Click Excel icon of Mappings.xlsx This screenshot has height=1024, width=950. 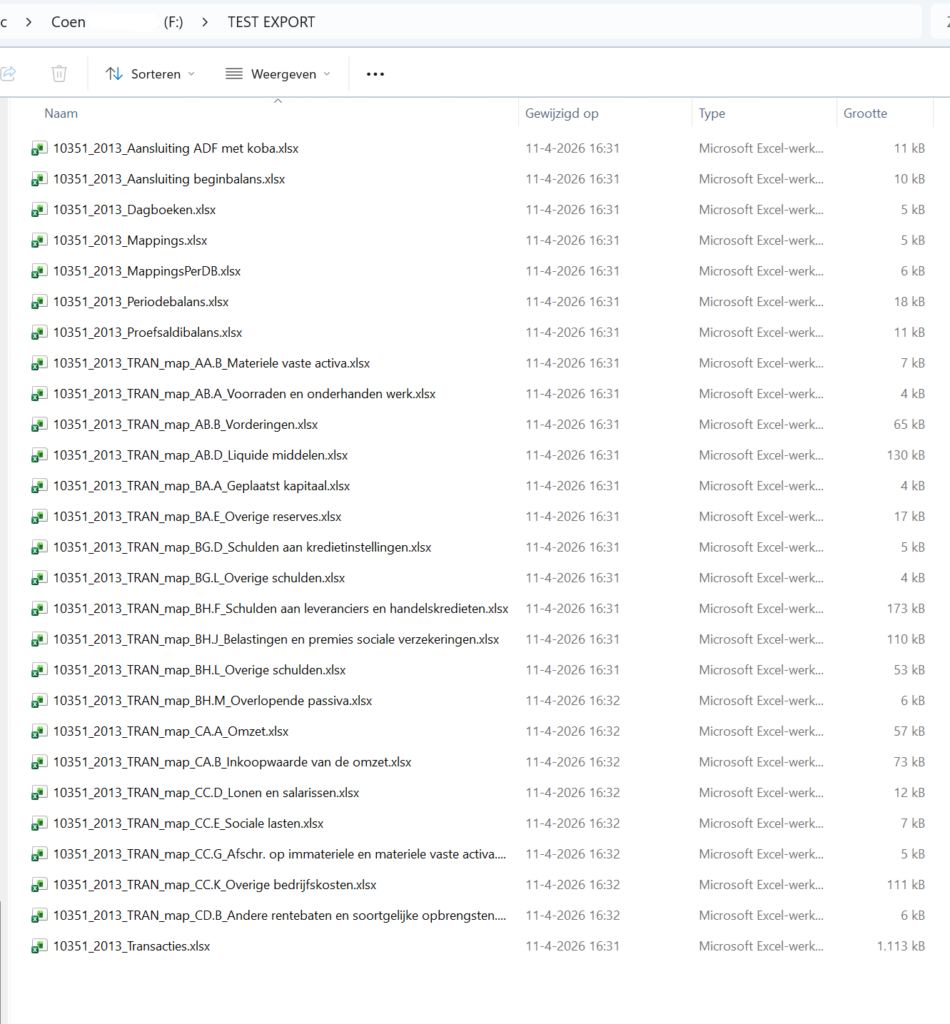pos(39,241)
